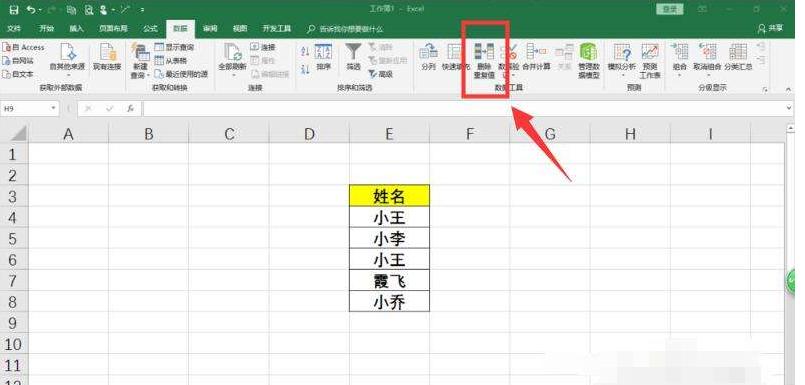Image resolution: width=805 pixels, height=385 pixels.
Task: Click the Data Validation (数据验证) icon
Action: pyautogui.click(x=509, y=51)
